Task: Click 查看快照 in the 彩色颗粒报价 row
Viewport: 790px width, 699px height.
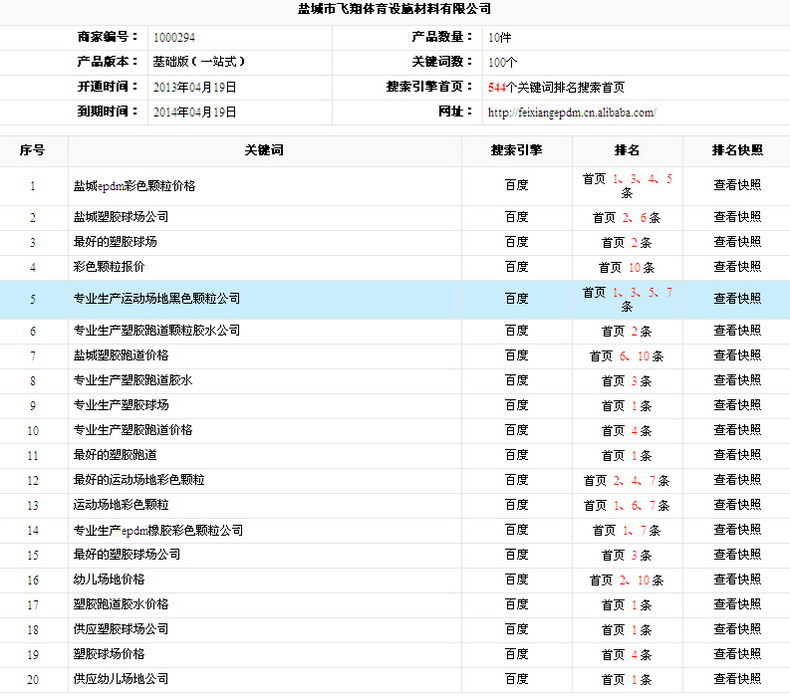Action: point(737,267)
